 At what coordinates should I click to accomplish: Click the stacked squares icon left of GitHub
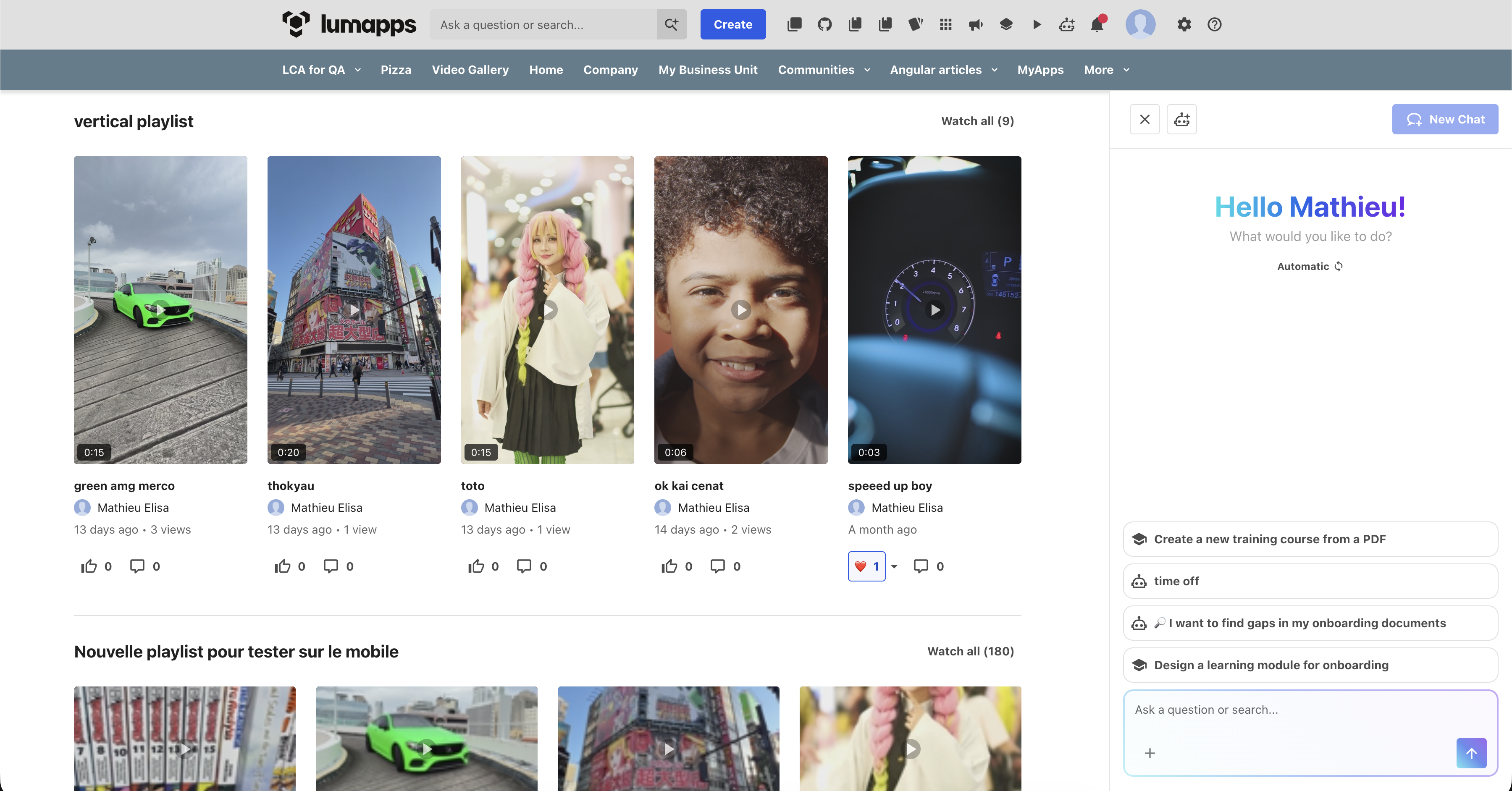(794, 25)
